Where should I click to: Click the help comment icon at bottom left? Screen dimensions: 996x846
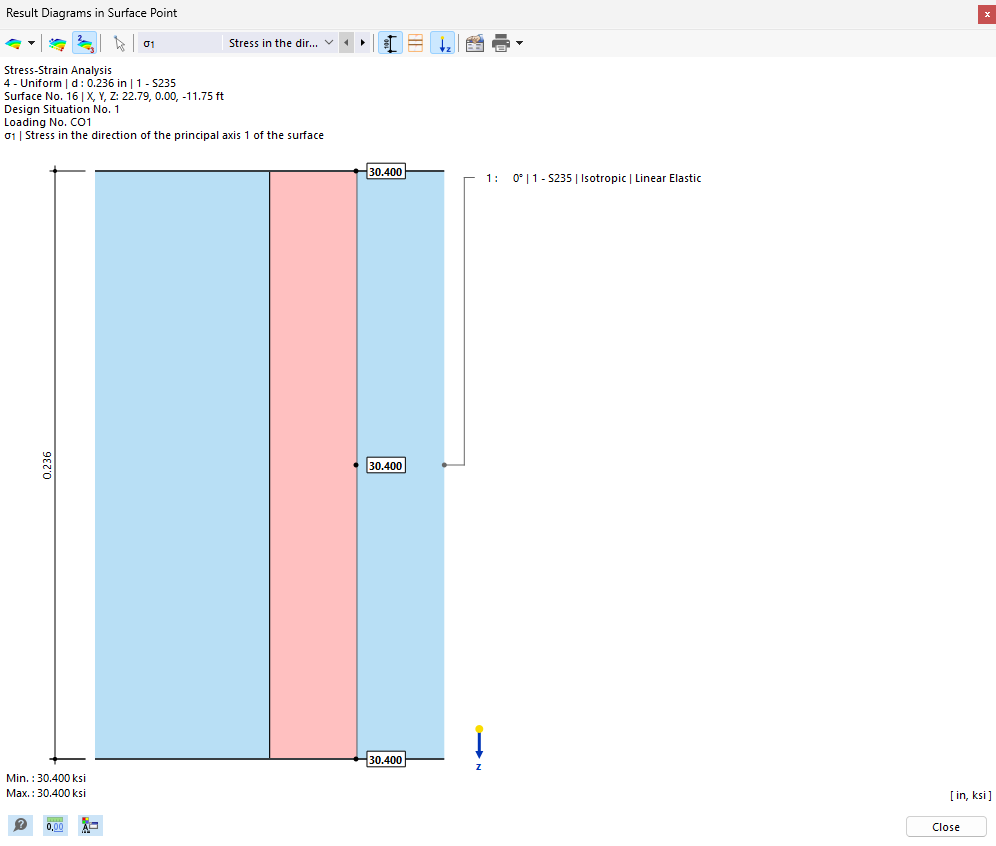[20, 825]
